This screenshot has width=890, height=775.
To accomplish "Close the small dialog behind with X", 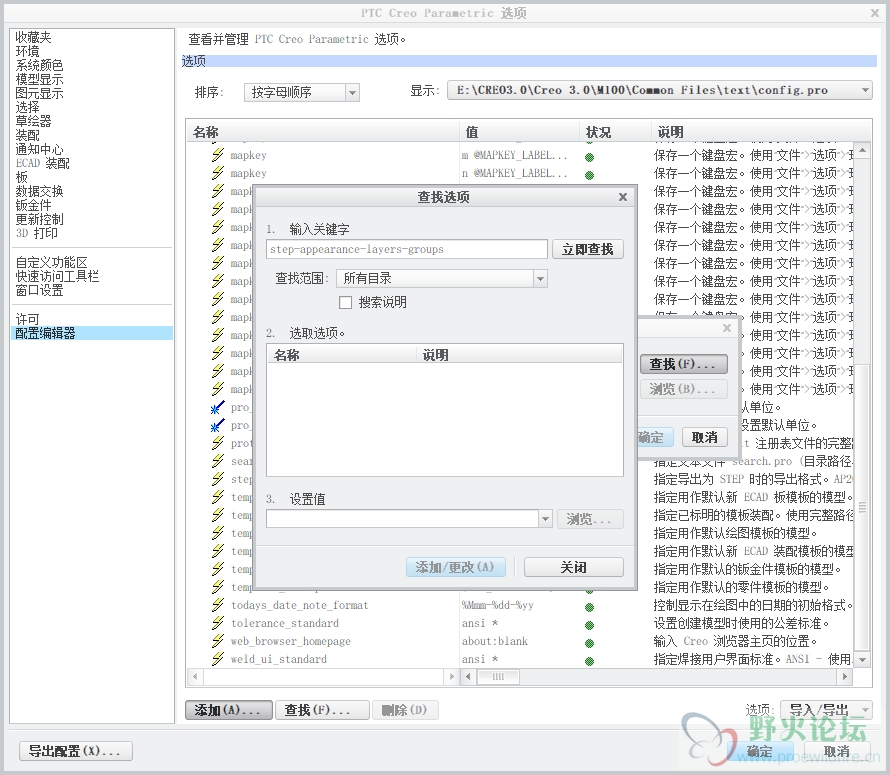I will (727, 328).
